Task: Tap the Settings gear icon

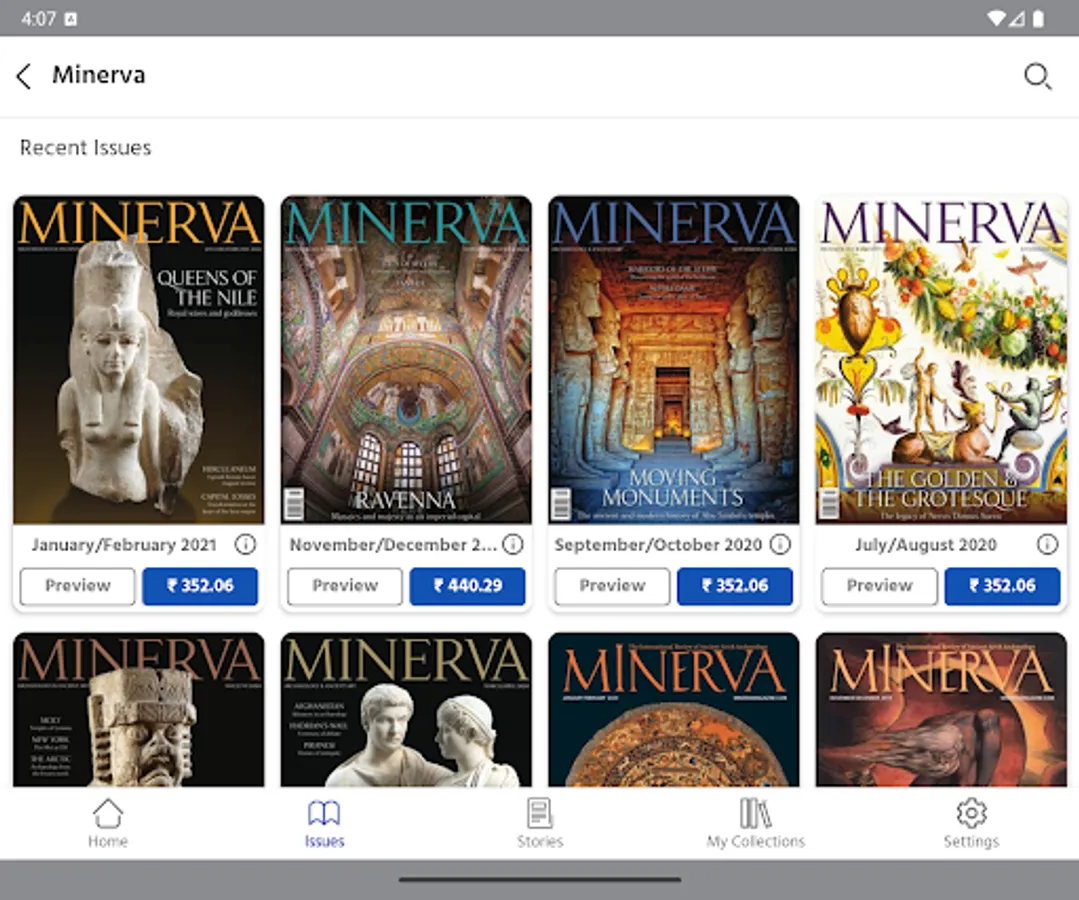Action: tap(971, 813)
